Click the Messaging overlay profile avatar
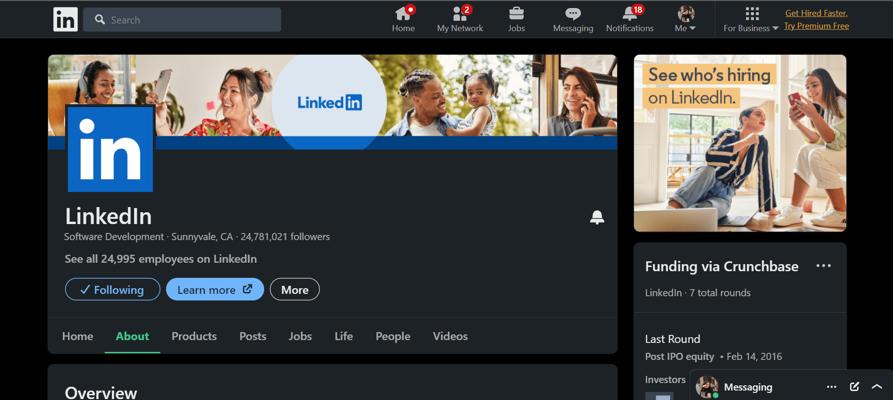Screen dimensions: 893x400 pyautogui.click(x=707, y=387)
